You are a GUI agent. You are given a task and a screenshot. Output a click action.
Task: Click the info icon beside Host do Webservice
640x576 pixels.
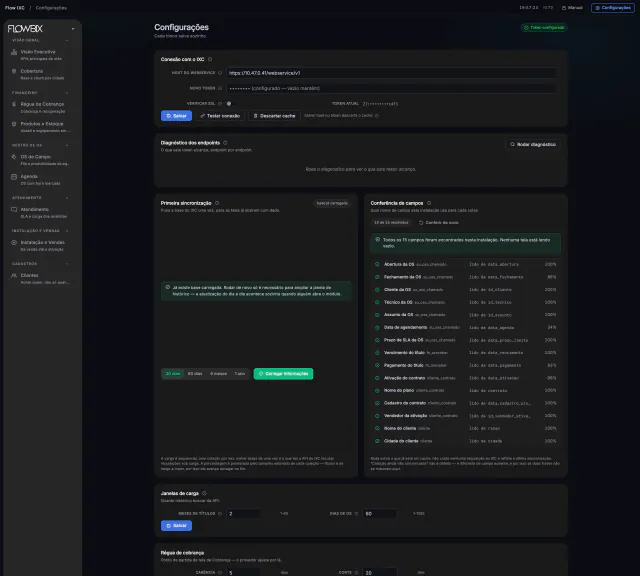(220, 73)
